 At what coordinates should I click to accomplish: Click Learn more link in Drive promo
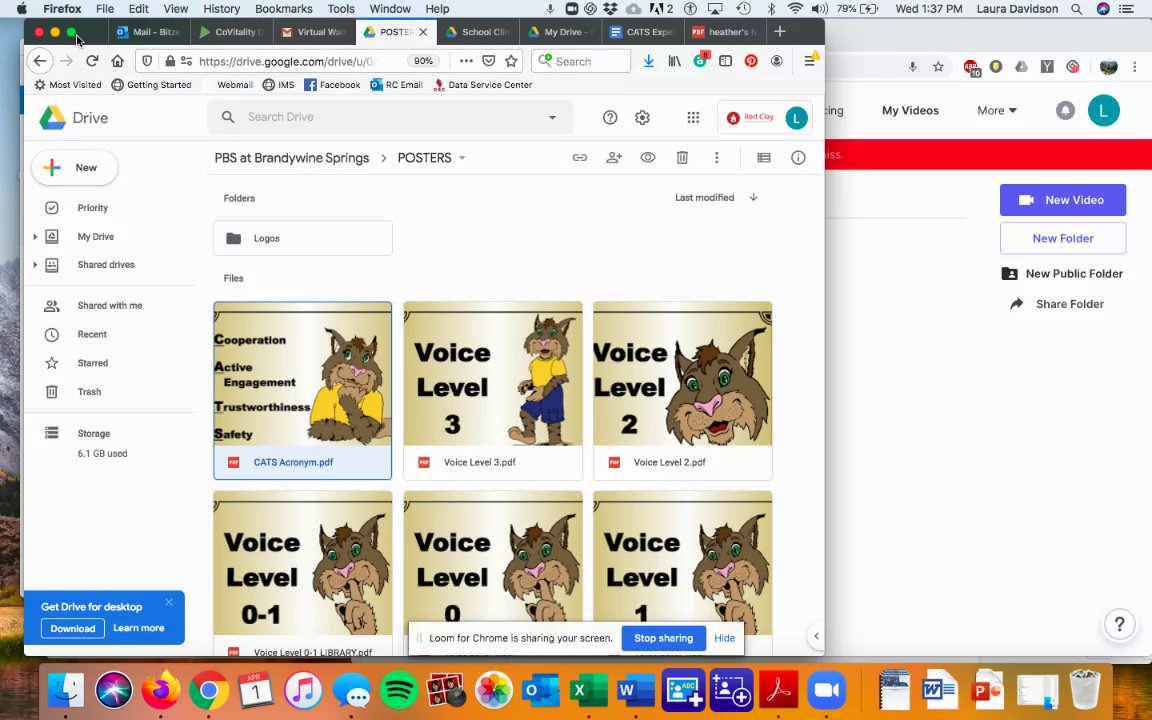click(138, 628)
